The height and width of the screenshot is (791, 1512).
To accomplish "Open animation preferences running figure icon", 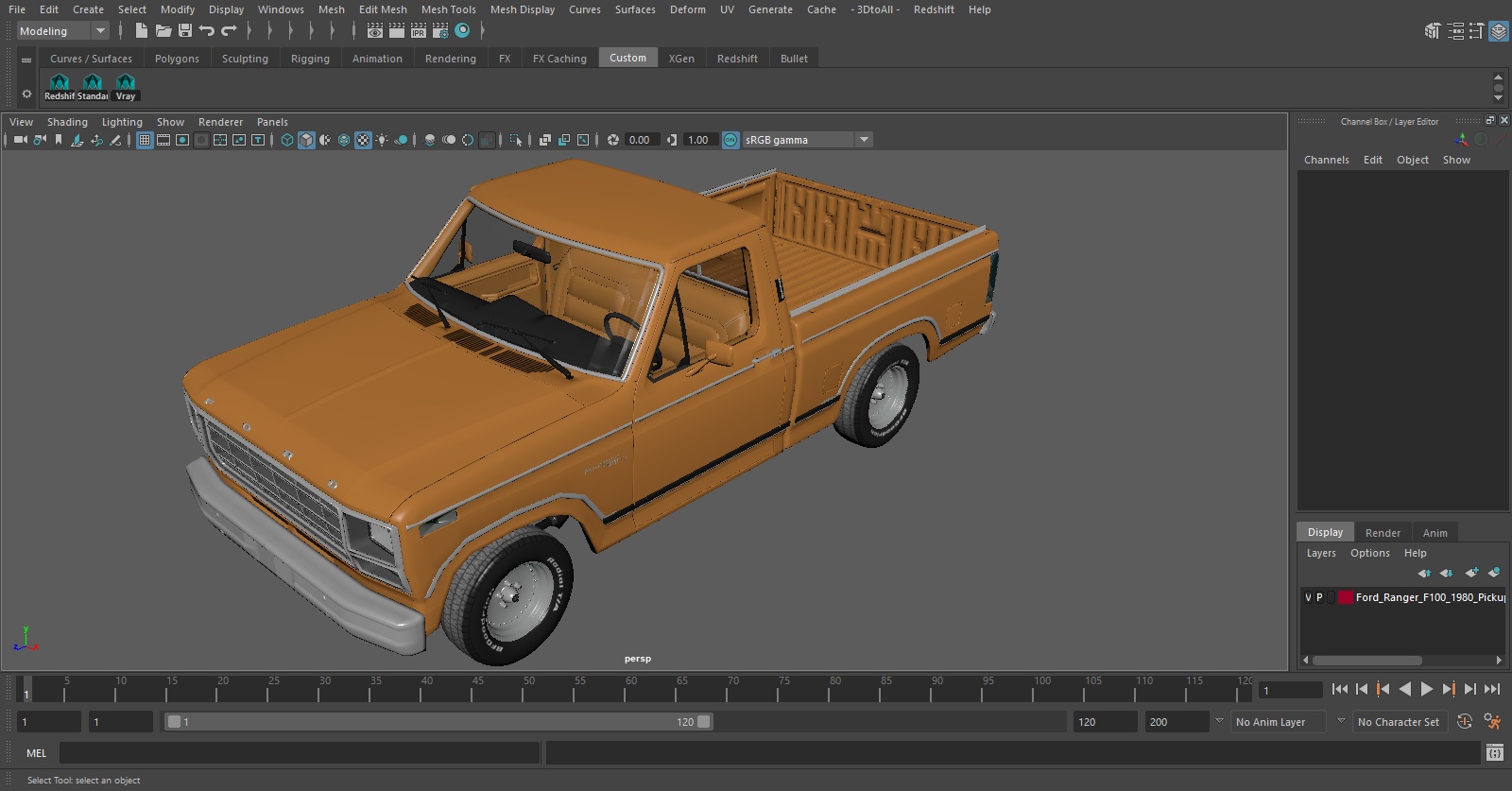I will coord(1492,722).
